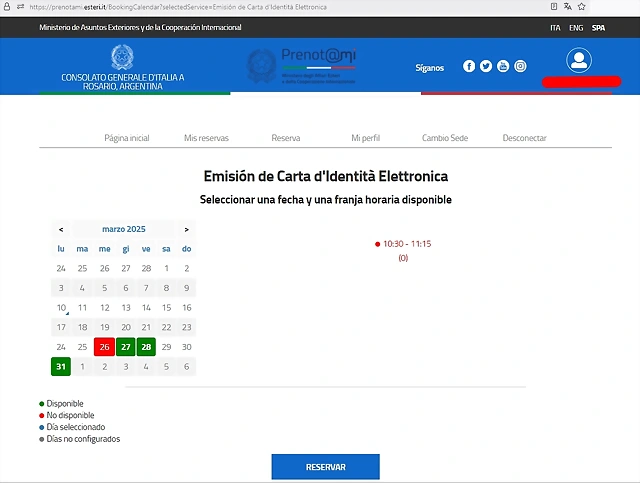Click the address bar URL
Viewport: 640px width, 483px height.
click(178, 7)
